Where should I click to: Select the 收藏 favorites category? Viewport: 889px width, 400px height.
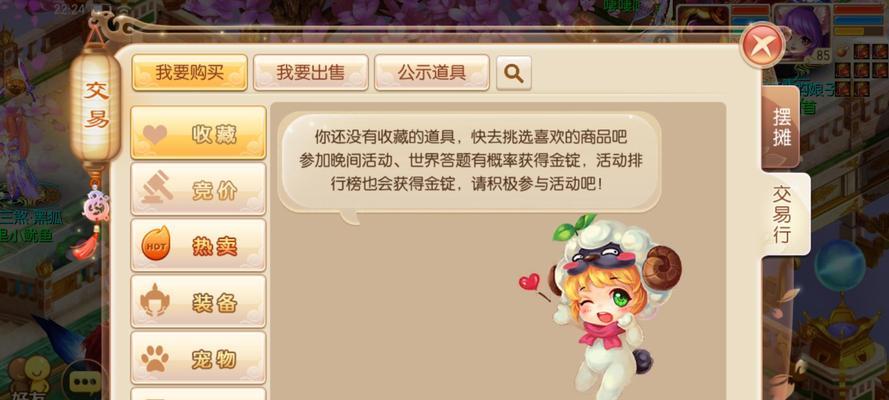click(x=198, y=133)
